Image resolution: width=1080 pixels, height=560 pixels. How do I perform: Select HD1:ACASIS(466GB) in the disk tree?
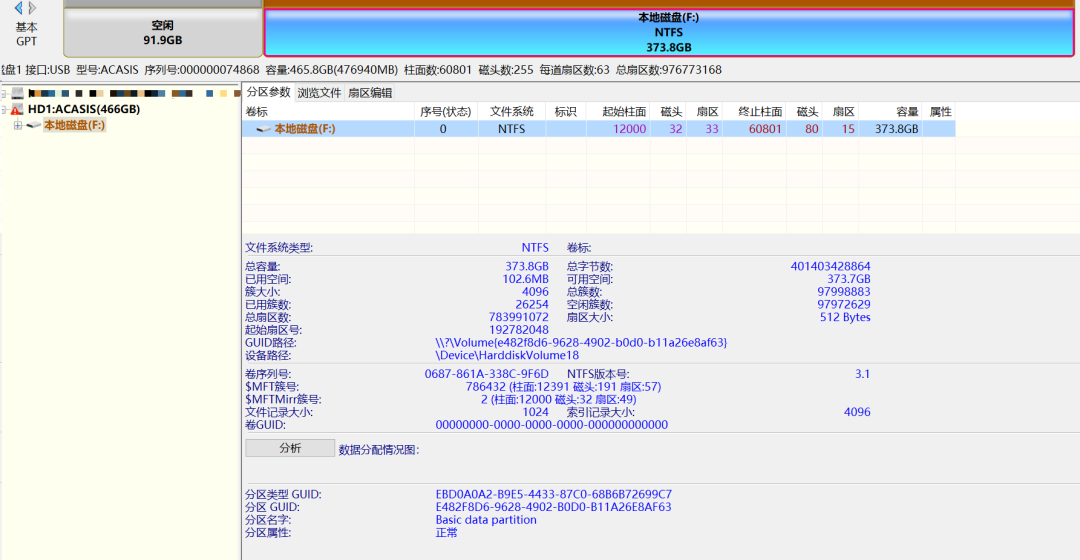pyautogui.click(x=84, y=110)
